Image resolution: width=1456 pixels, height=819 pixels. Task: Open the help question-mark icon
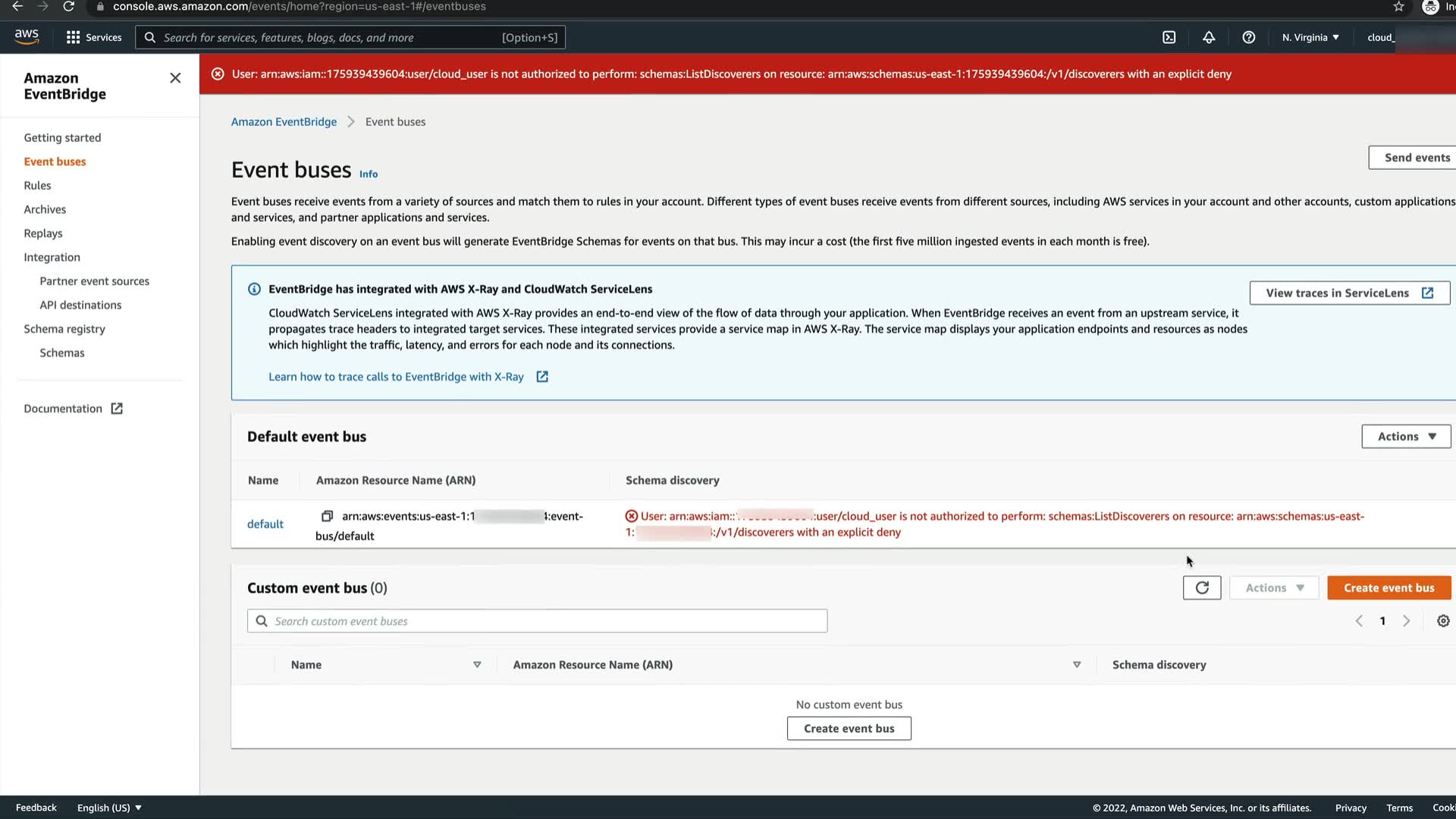pyautogui.click(x=1248, y=37)
